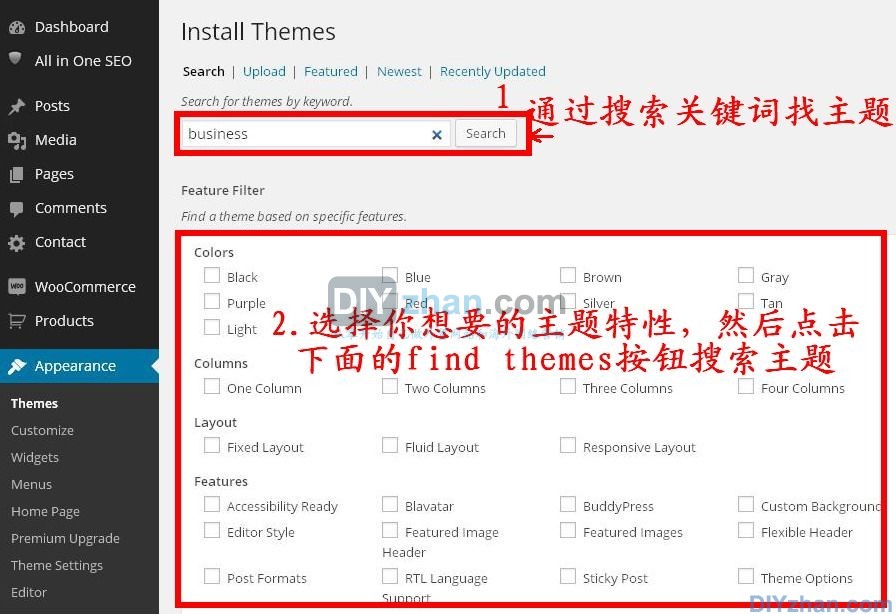Click the Products cart icon
896x614 pixels.
click(x=16, y=321)
